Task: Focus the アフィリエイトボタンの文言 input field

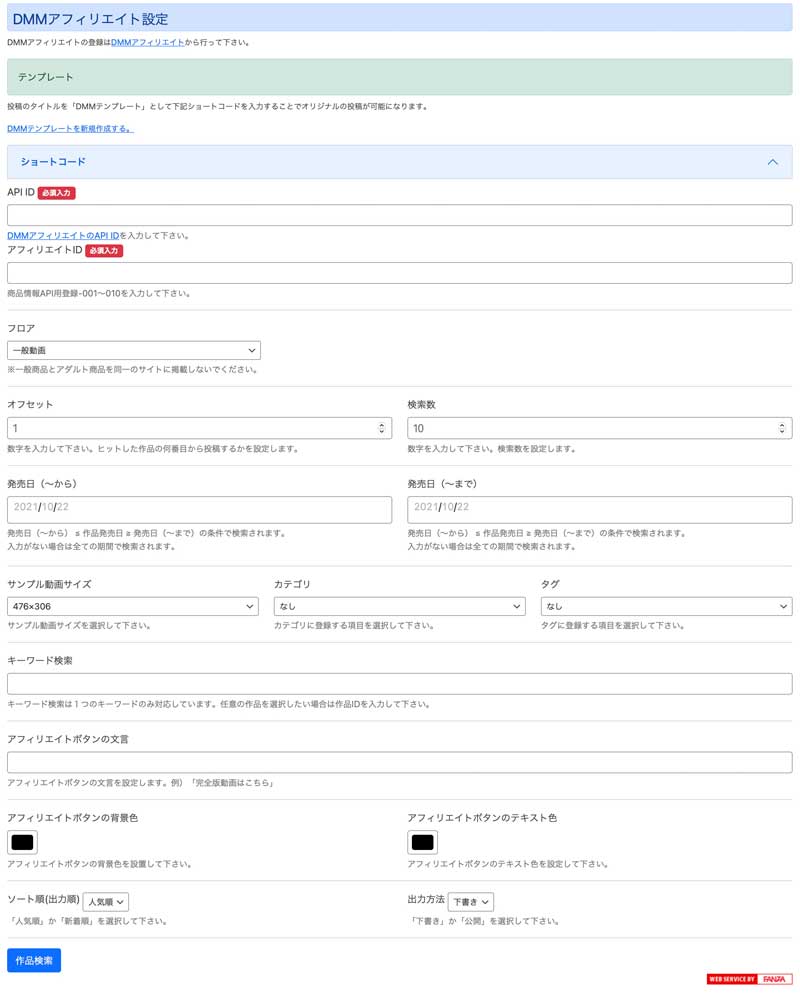Action: [x=400, y=763]
